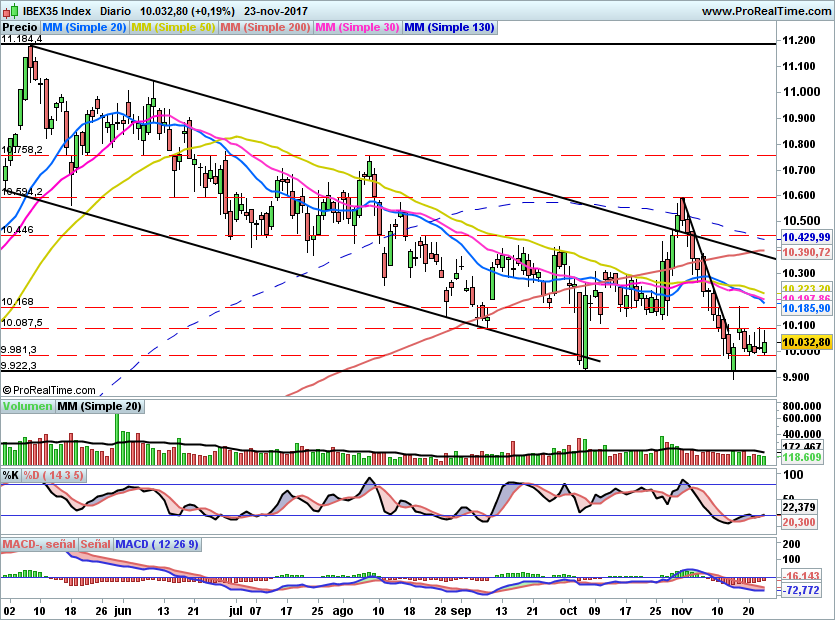
Task: Choose the MM (Simple 30) pink label
Action: (357, 28)
